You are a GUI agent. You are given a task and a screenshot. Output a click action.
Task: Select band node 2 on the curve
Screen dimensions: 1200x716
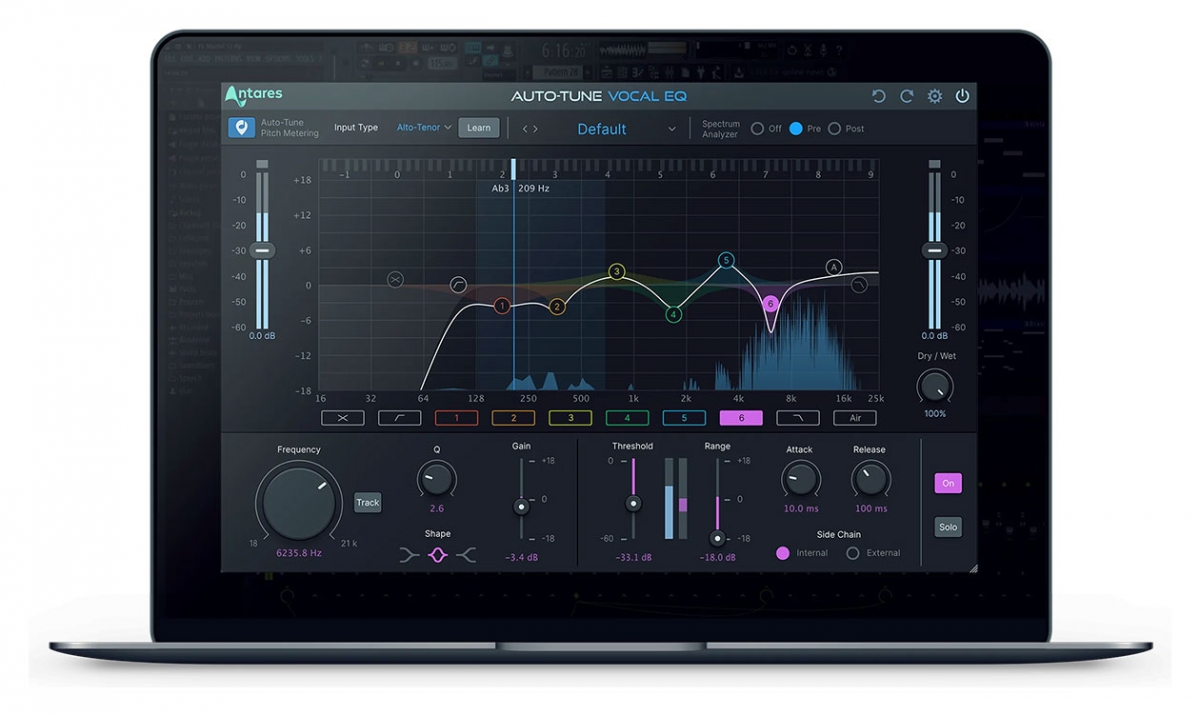click(x=557, y=307)
